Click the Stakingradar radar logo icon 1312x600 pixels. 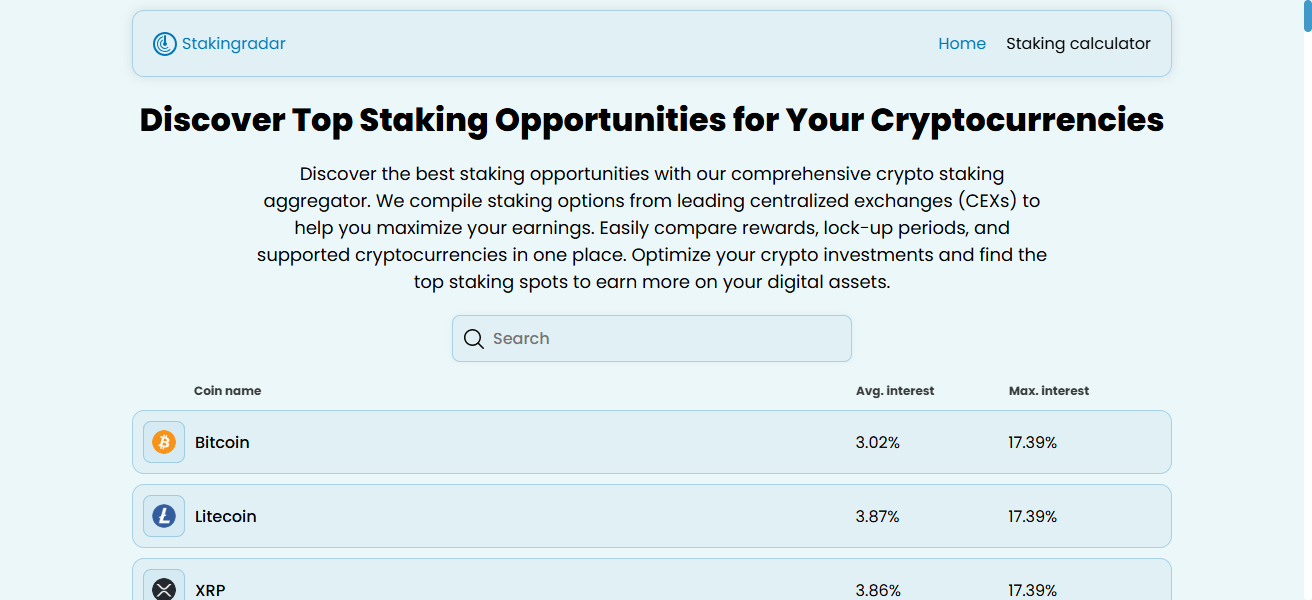(x=164, y=44)
